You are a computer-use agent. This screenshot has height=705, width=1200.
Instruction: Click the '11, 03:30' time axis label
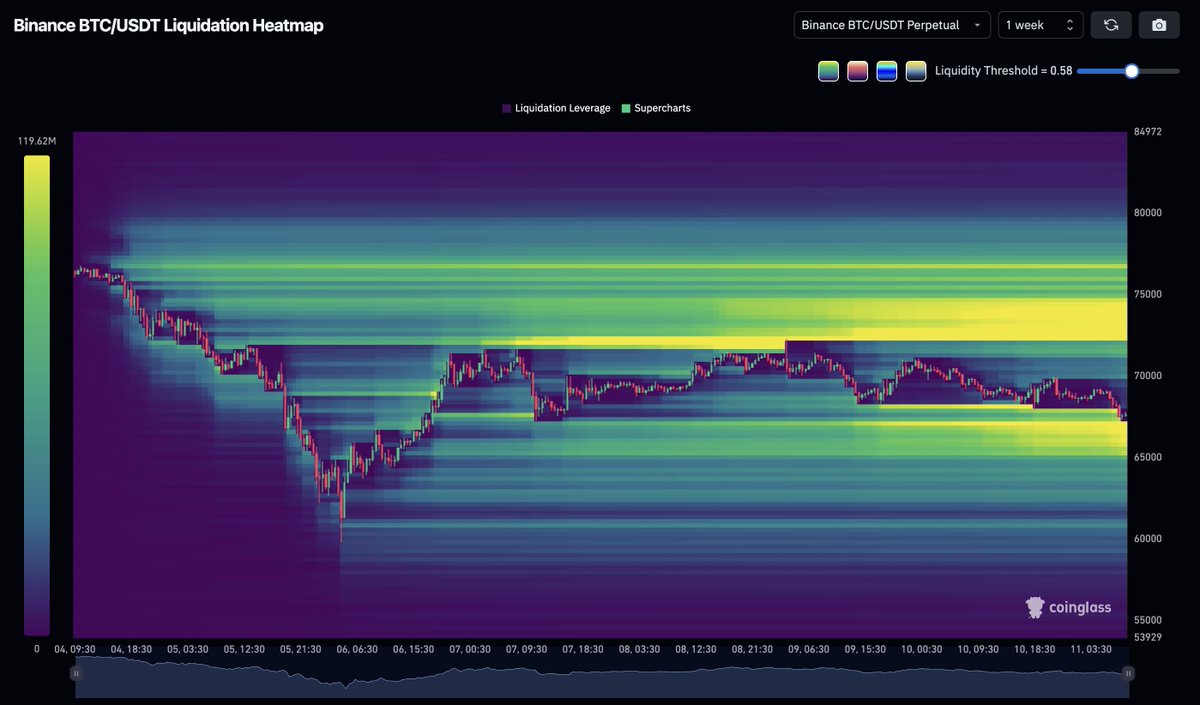point(1091,649)
